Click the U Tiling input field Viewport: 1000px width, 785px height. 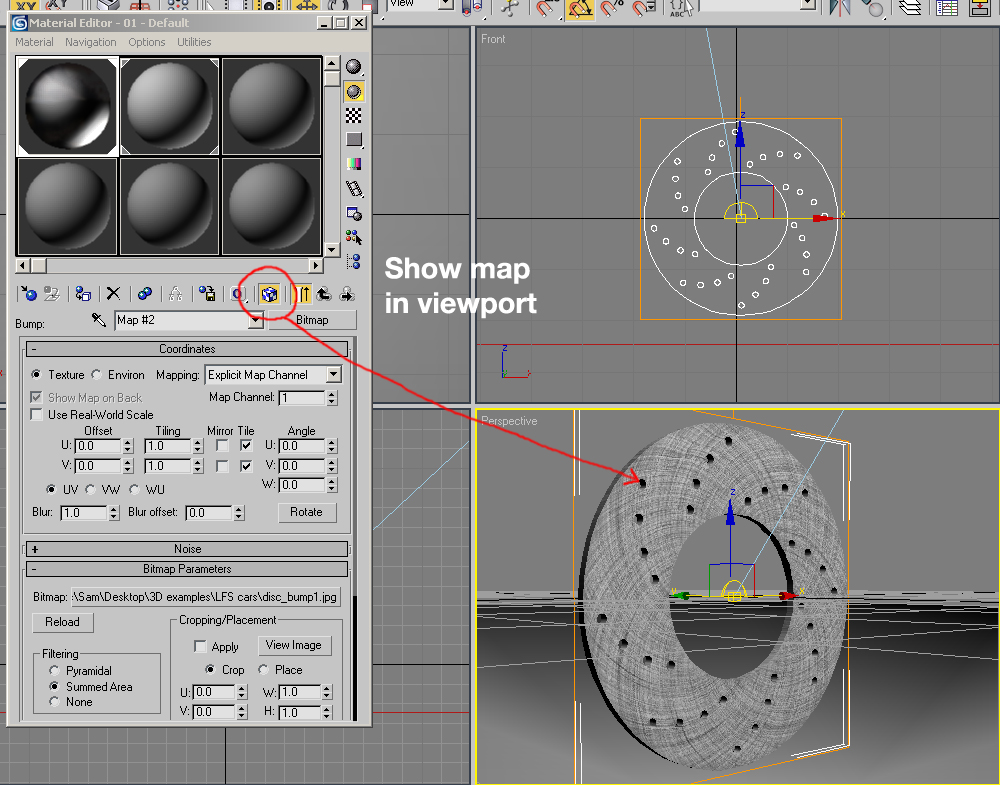pos(168,446)
